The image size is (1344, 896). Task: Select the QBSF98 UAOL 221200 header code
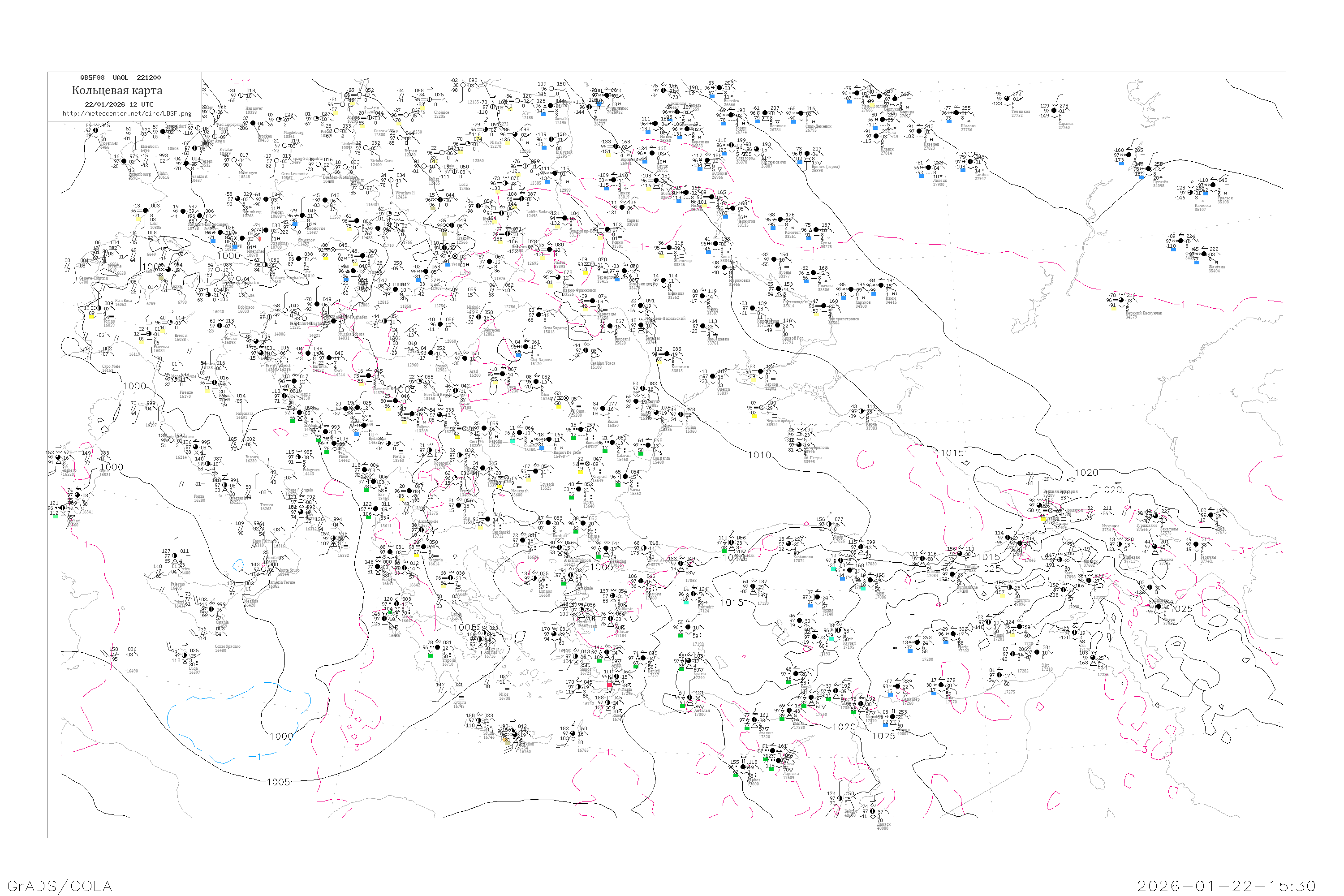coord(121,78)
